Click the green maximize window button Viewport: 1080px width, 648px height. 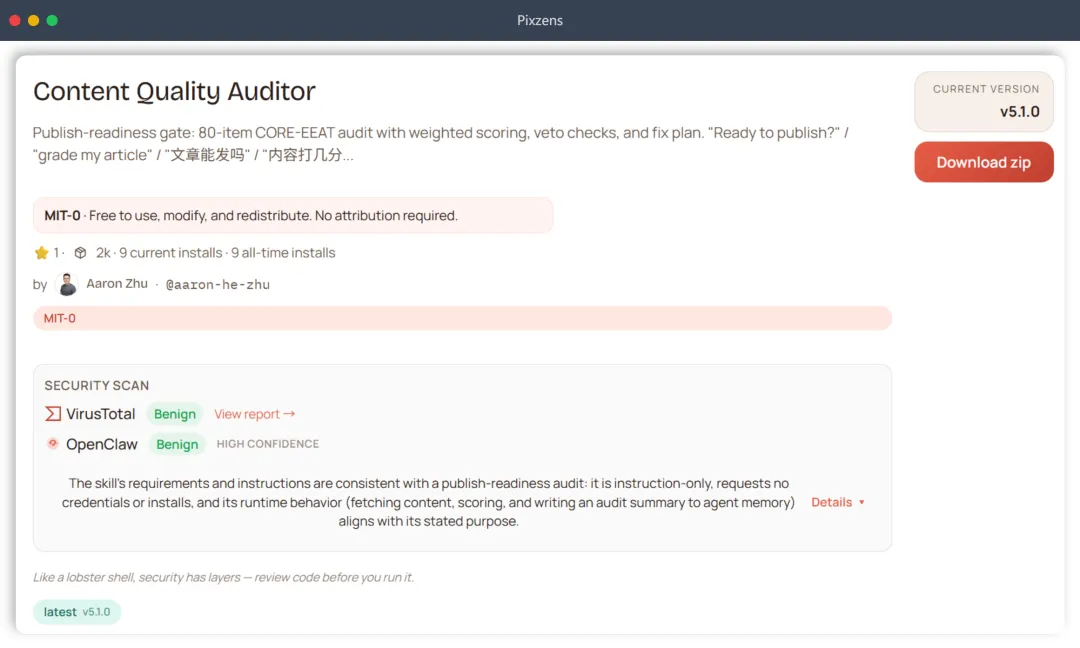[x=52, y=20]
